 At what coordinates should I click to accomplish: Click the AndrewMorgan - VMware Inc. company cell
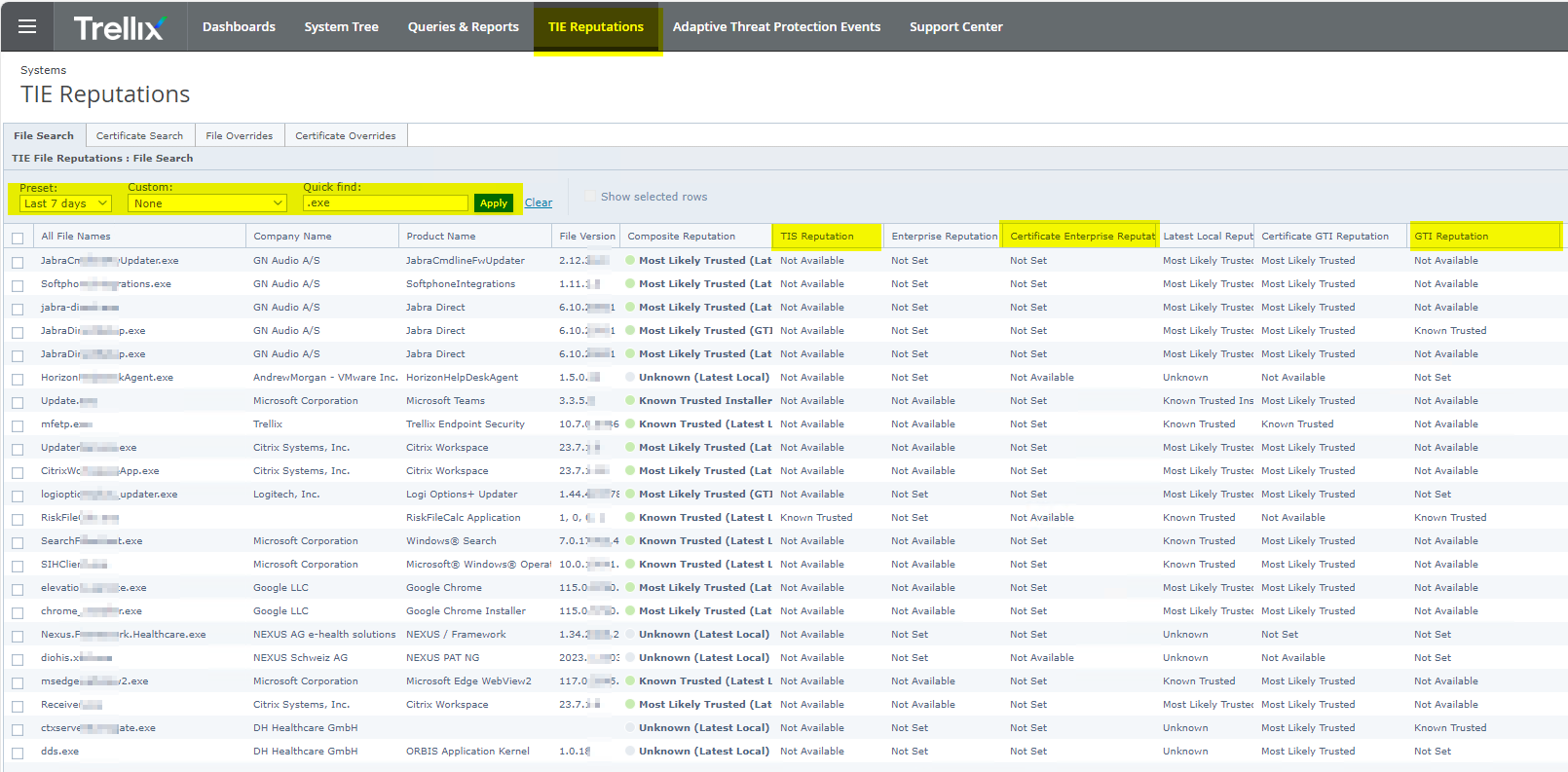[x=325, y=378]
